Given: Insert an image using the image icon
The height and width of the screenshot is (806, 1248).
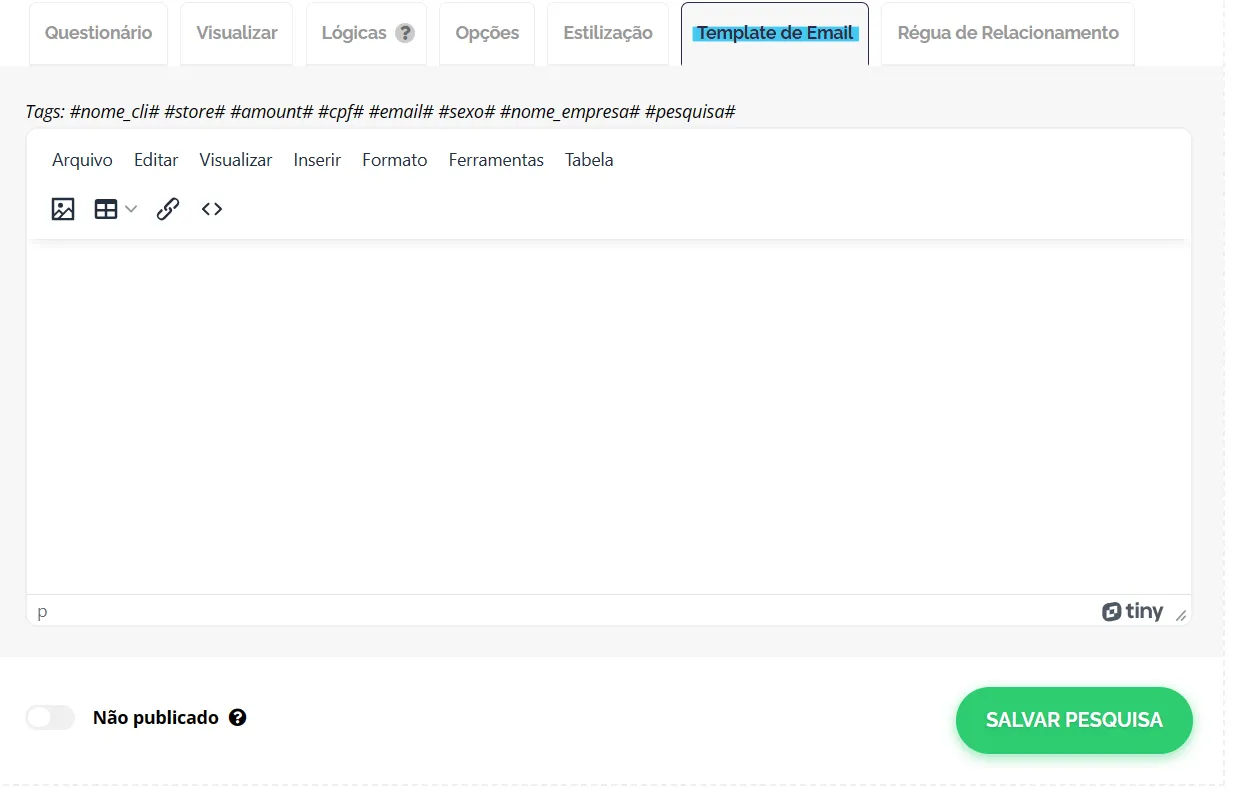Looking at the screenshot, I should 63,209.
